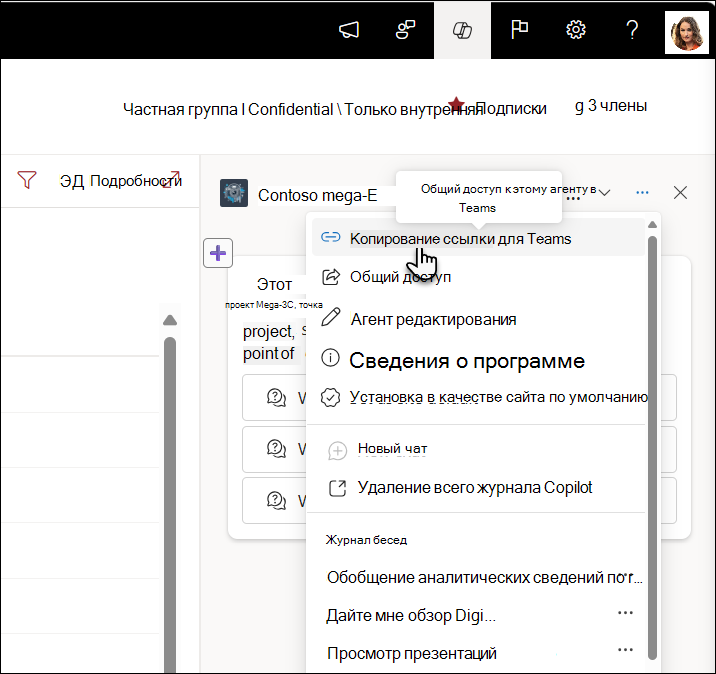Image resolution: width=716 pixels, height=674 pixels.
Task: Open chat Просмотр презентаций
Action: [x=412, y=653]
